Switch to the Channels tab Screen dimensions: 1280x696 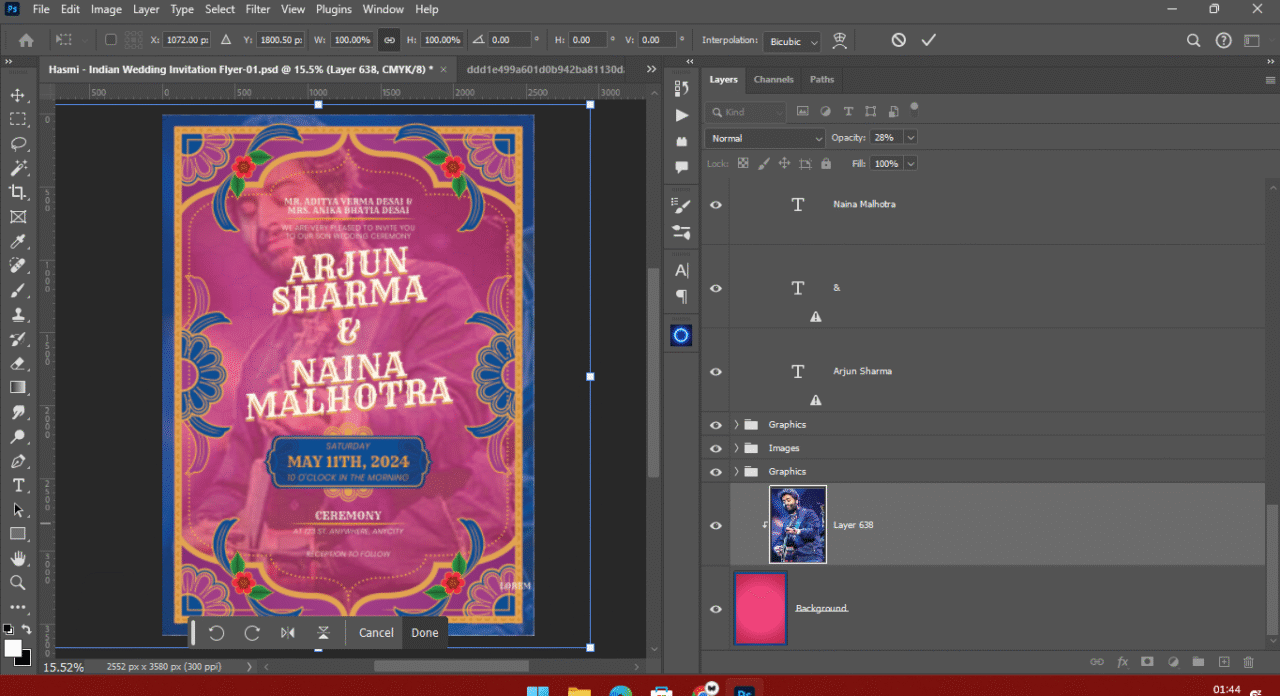coord(773,79)
